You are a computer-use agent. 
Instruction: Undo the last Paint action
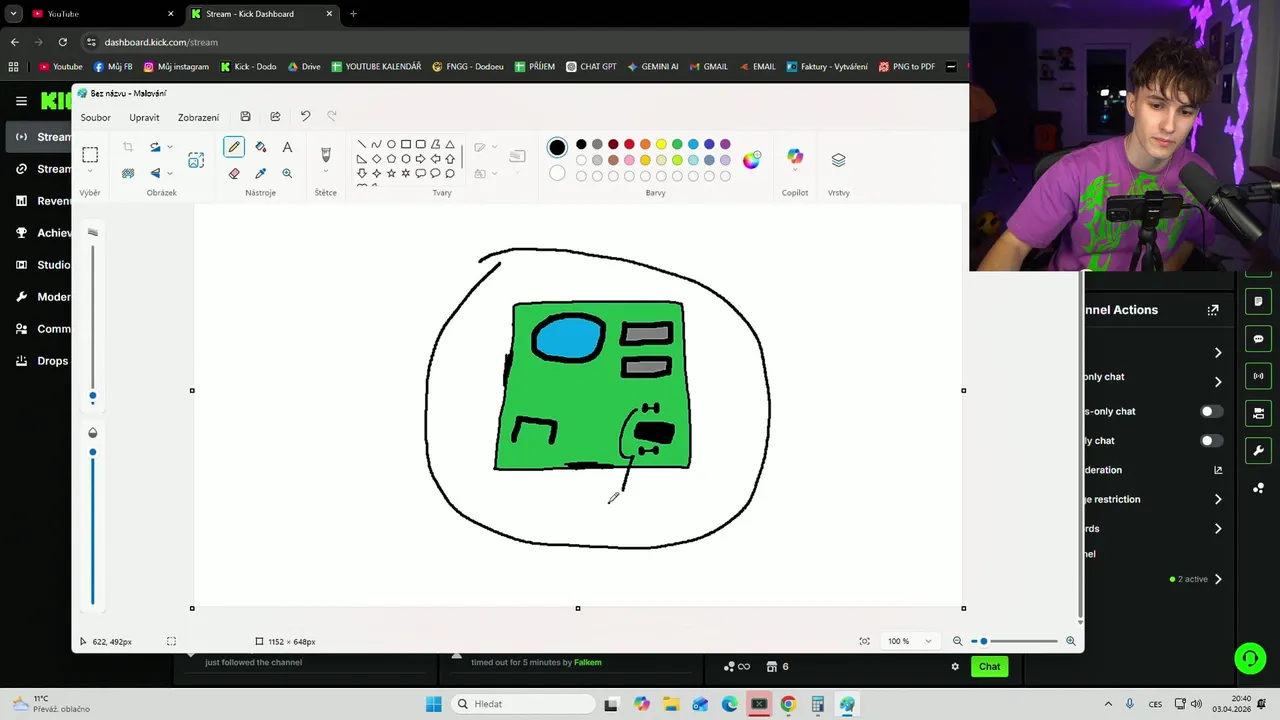click(305, 117)
